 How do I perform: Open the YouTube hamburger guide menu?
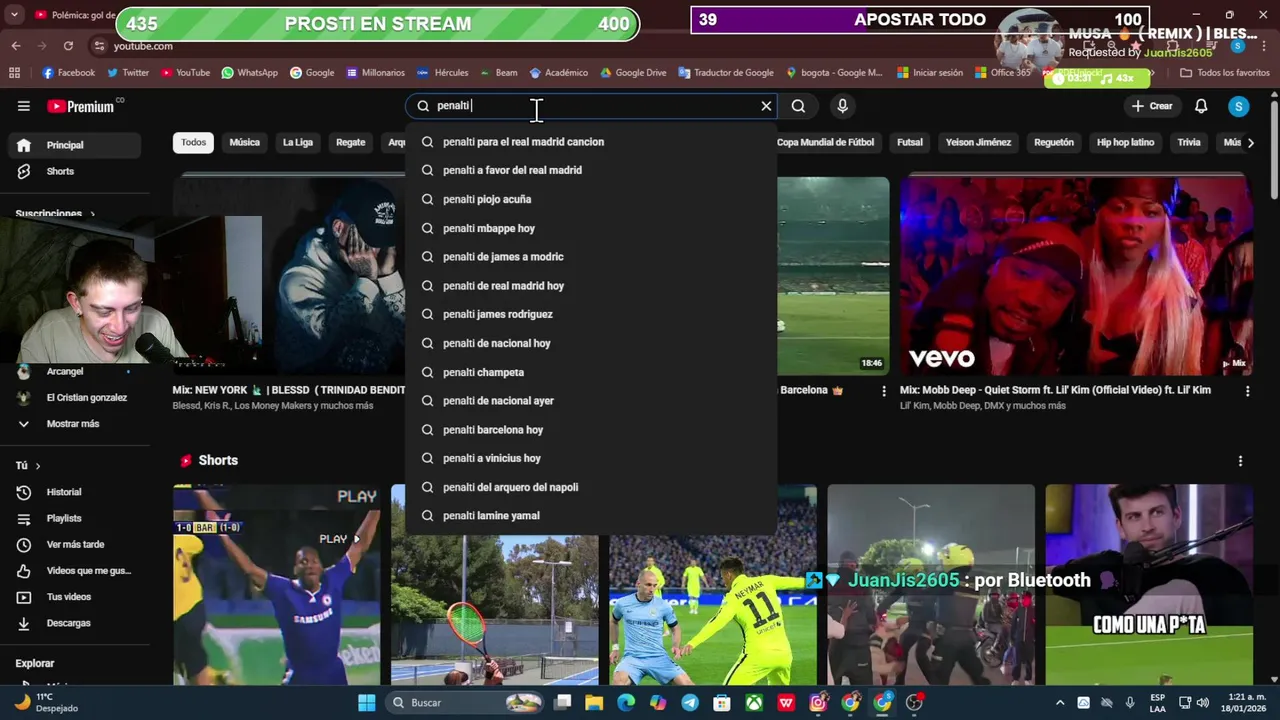tap(23, 106)
